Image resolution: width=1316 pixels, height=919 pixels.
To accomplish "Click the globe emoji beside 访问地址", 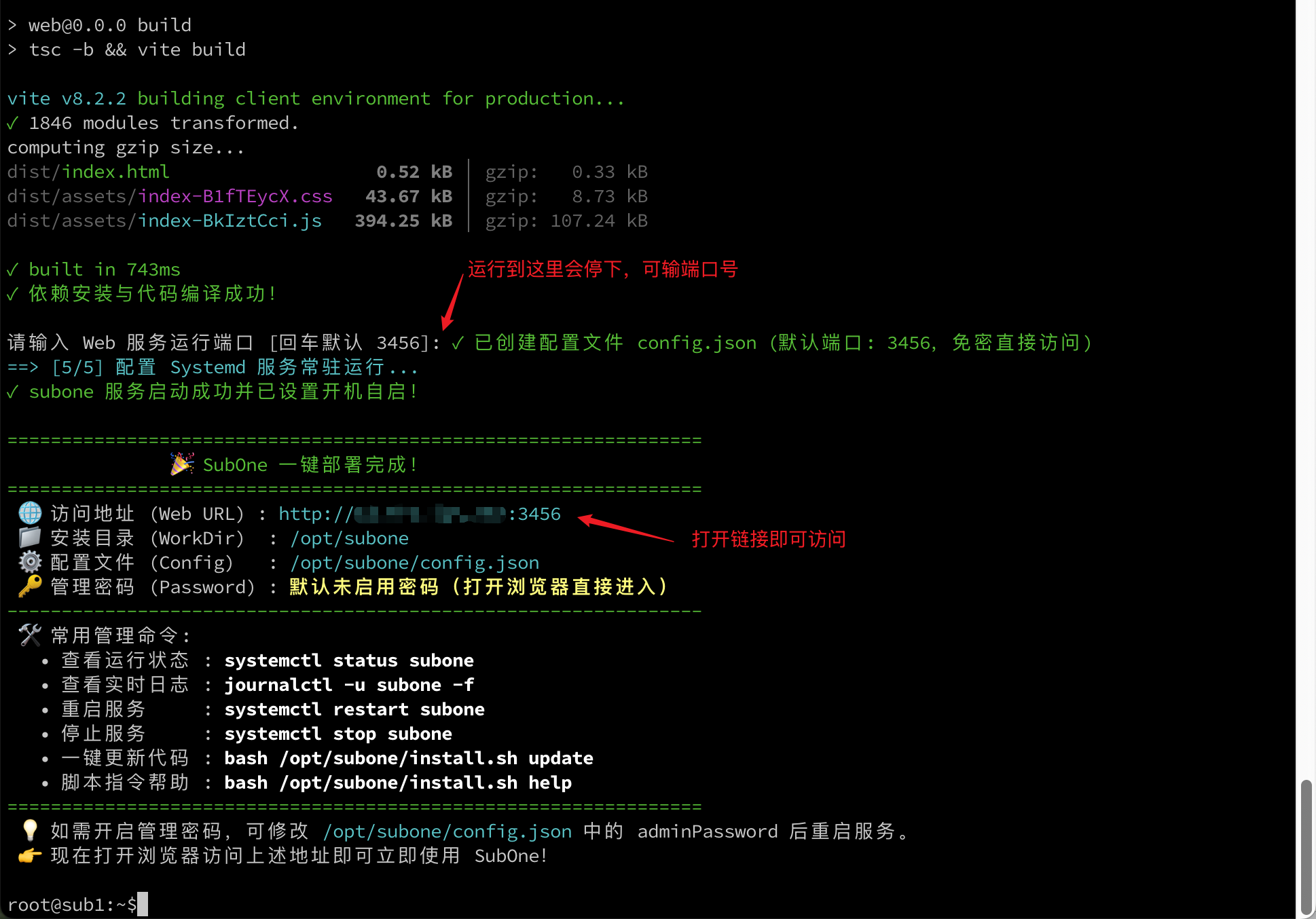I will click(30, 513).
